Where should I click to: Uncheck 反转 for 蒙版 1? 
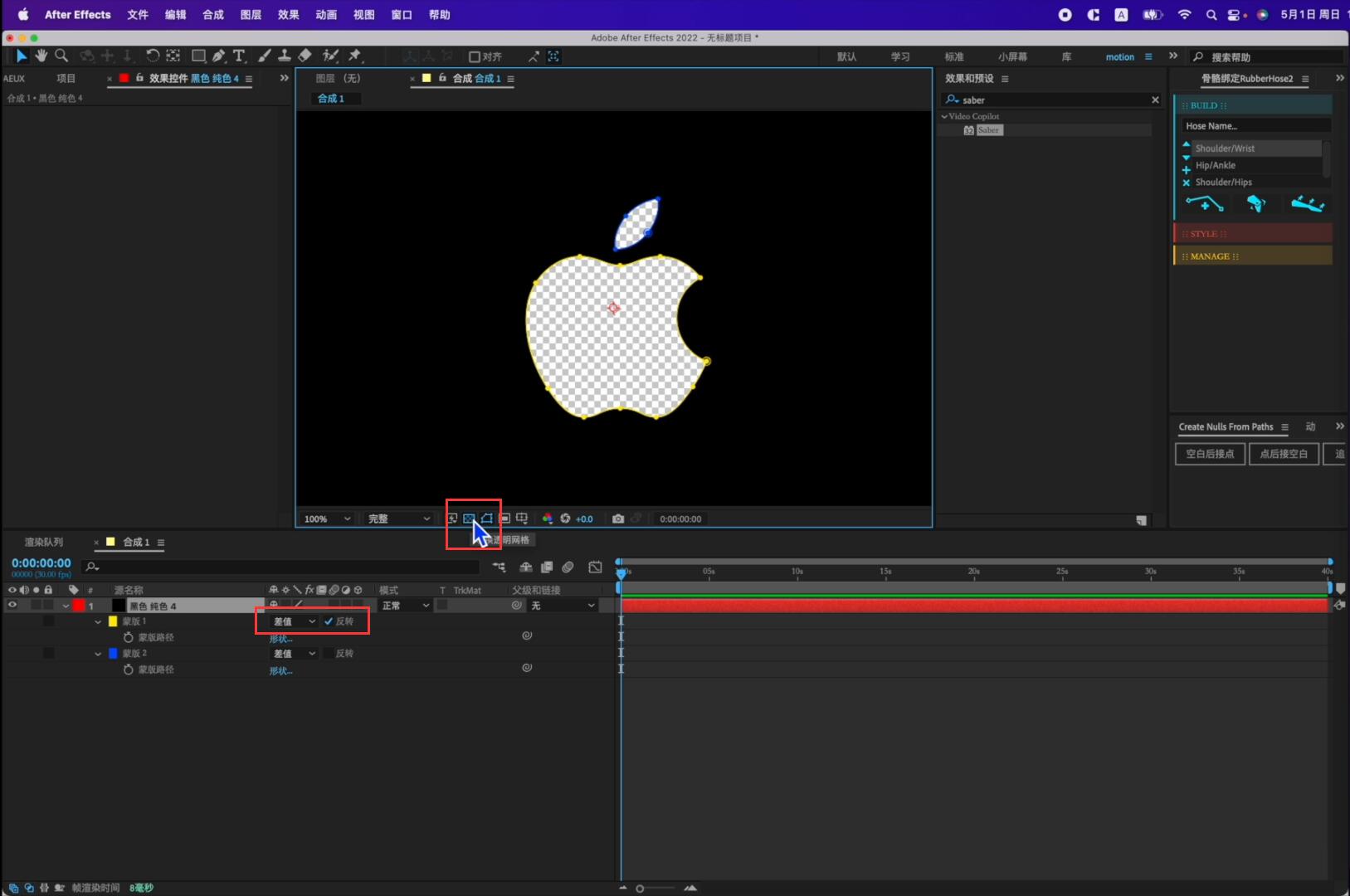pyautogui.click(x=329, y=621)
